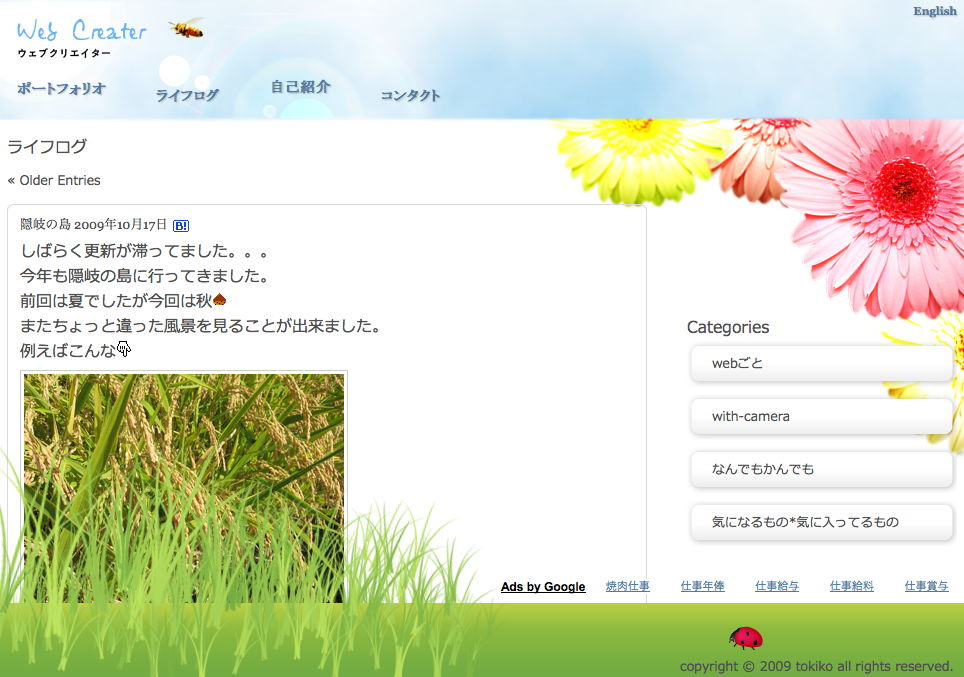The image size is (964, 677).
Task: Open the 仕事給料 ad link
Action: 851,586
